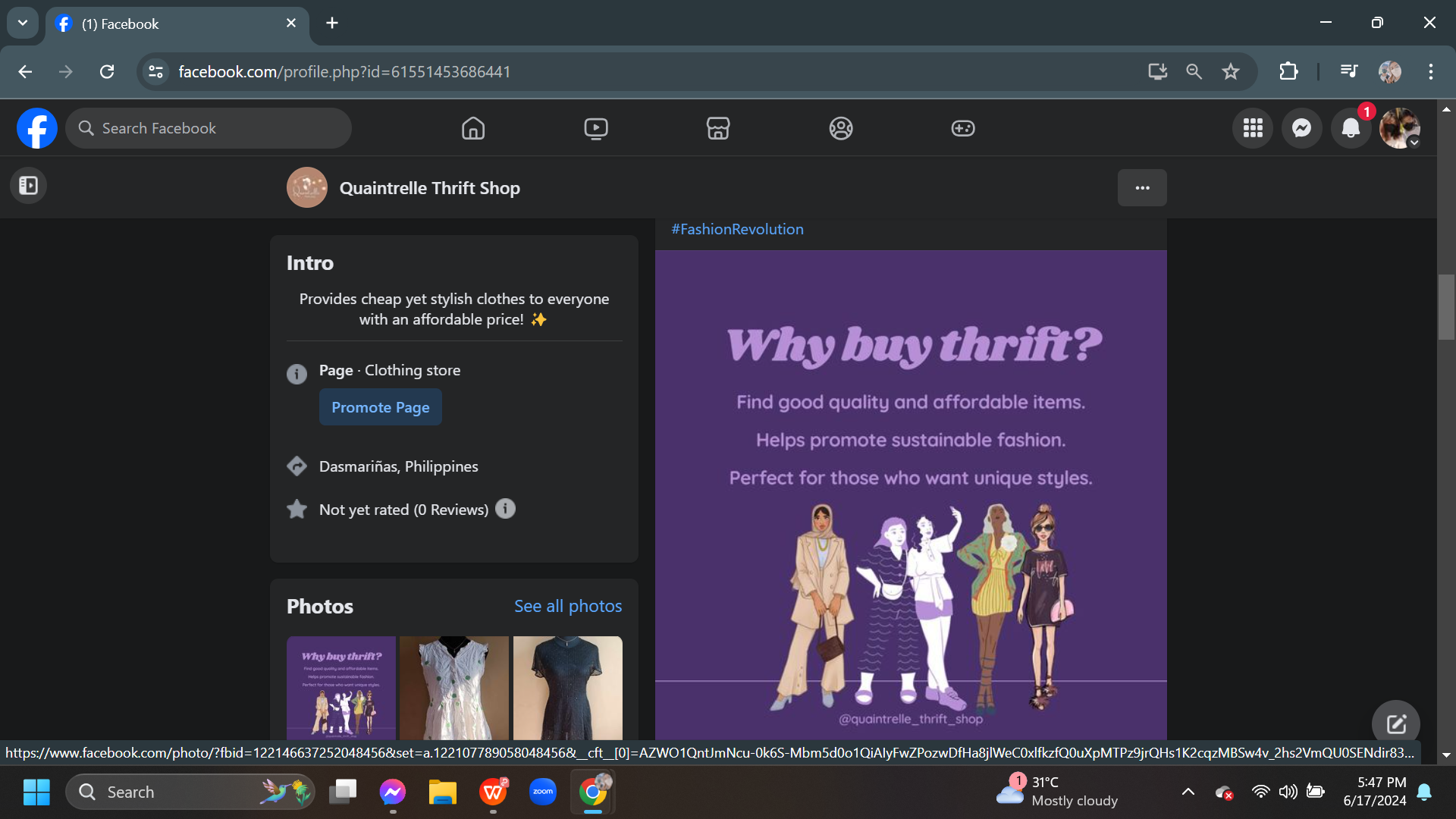Open notifications bell icon
The height and width of the screenshot is (819, 1456).
pos(1351,128)
